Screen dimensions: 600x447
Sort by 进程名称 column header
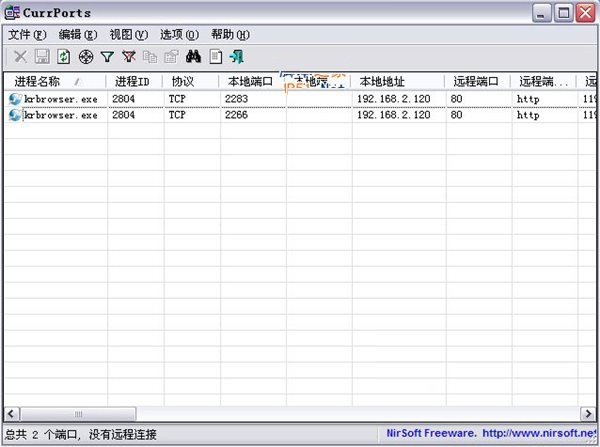[x=55, y=82]
